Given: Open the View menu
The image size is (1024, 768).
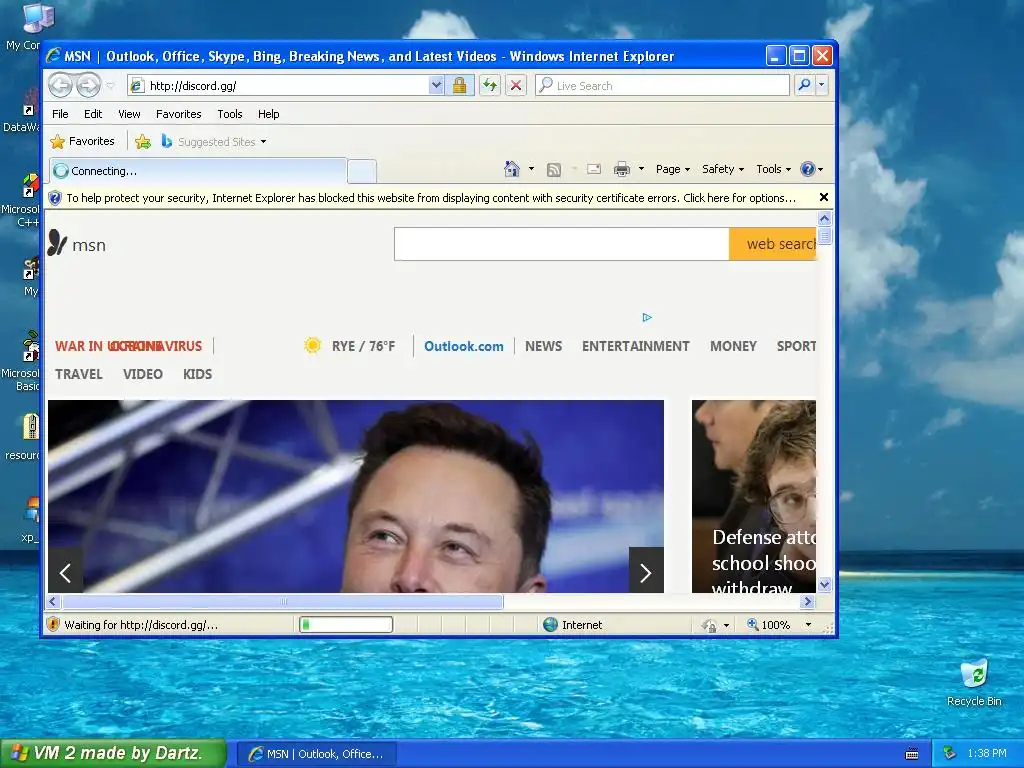Looking at the screenshot, I should tap(129, 114).
